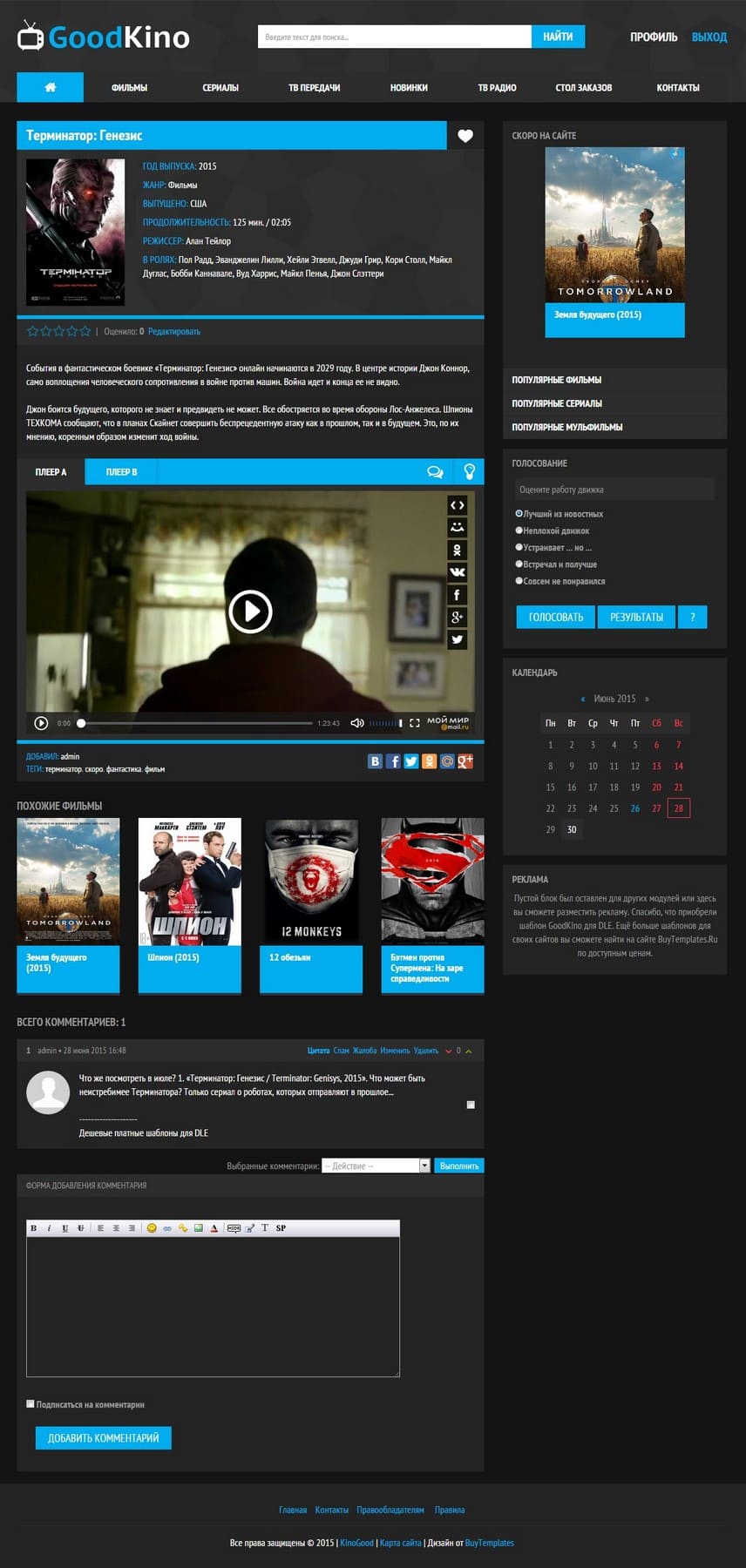Viewport: 746px width, 1568px height.
Task: Open the 'Стол заказов' menu item
Action: (x=584, y=87)
